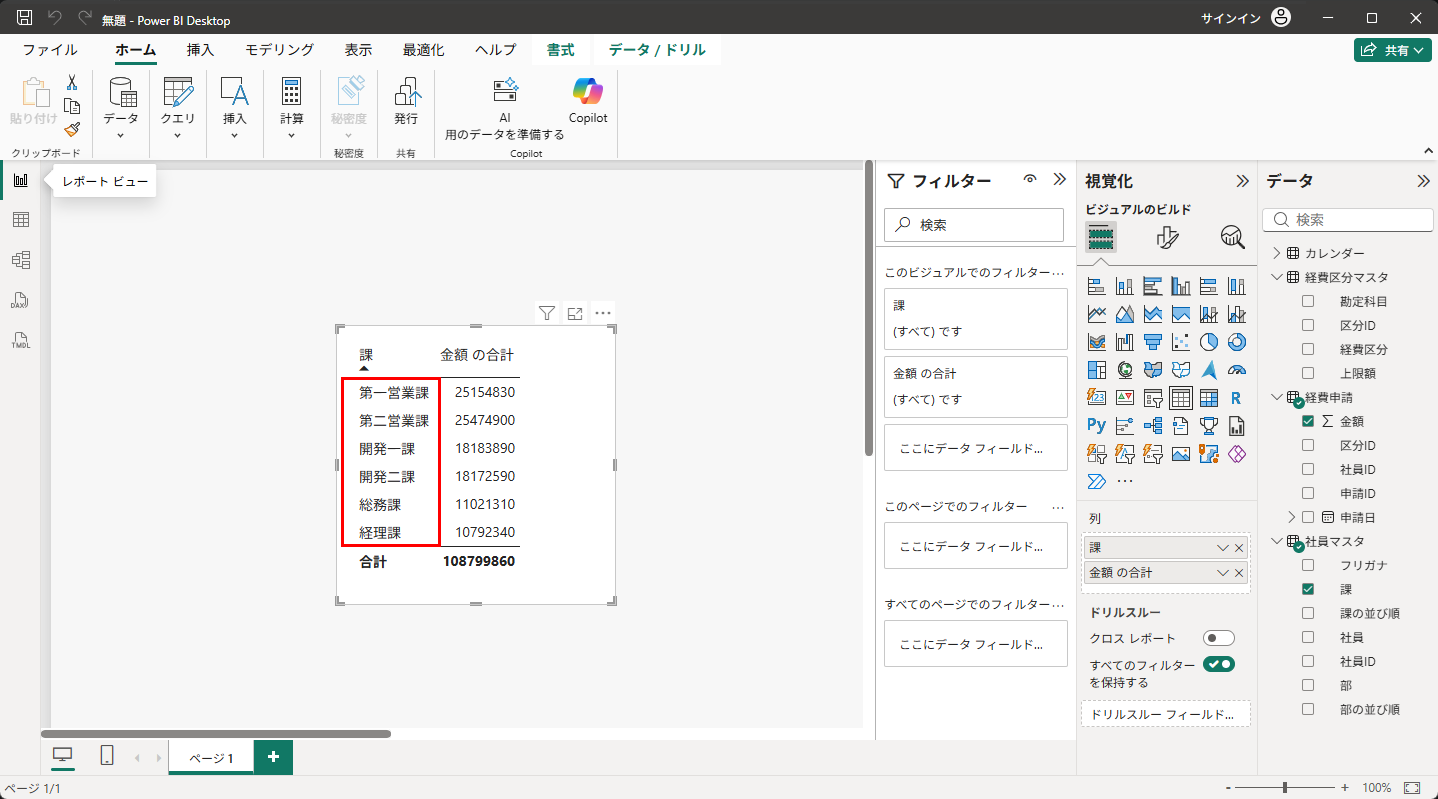Select the gauge visual
The image size is (1438, 799).
(1236, 370)
